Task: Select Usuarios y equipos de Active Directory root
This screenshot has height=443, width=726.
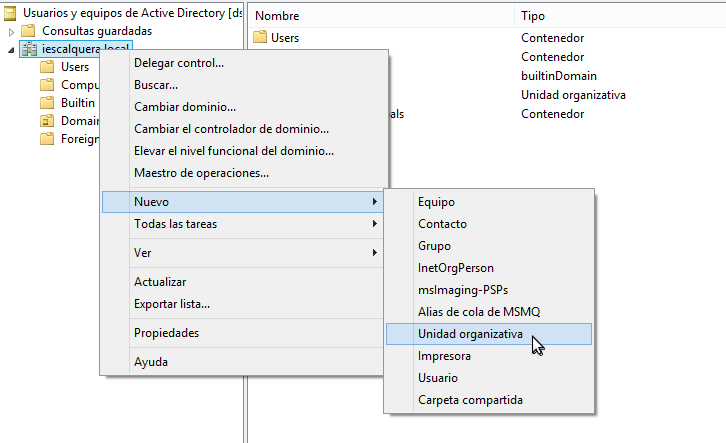Action: pyautogui.click(x=132, y=13)
